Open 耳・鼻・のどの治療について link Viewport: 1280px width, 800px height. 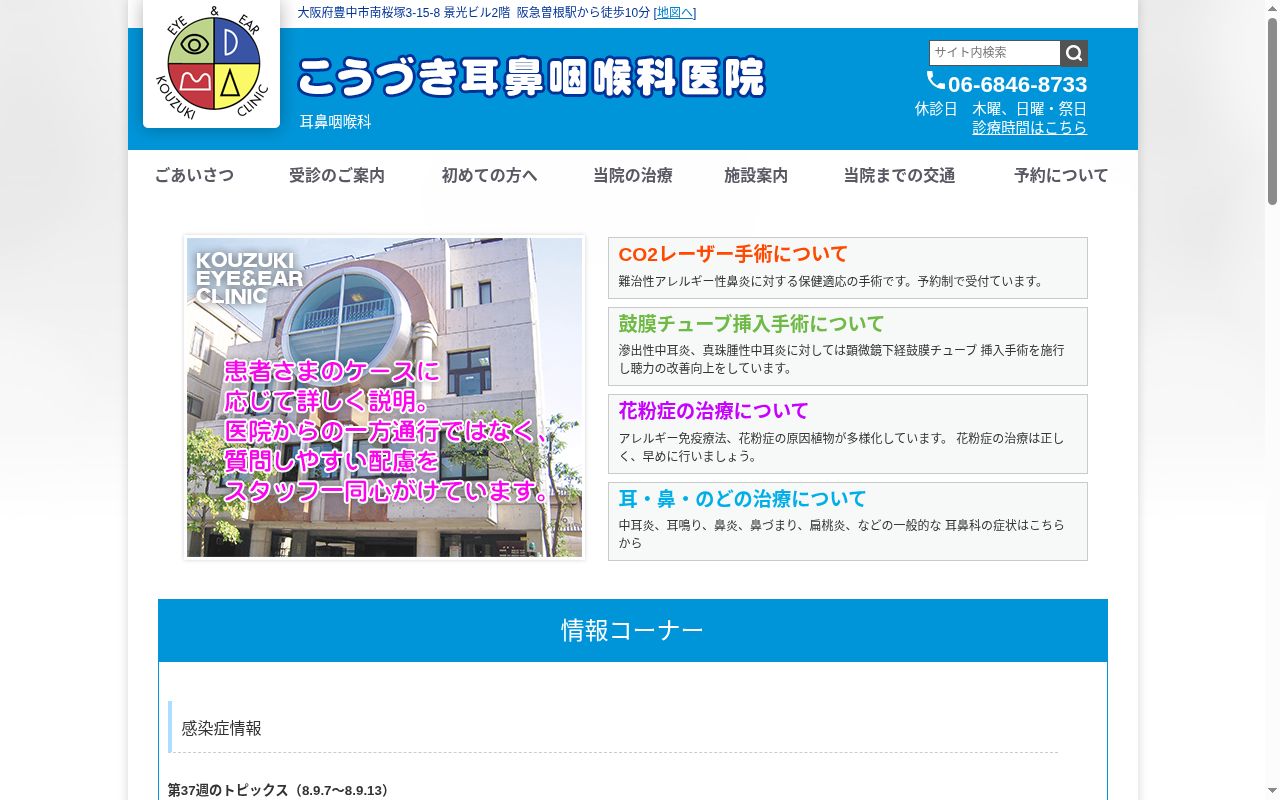coord(742,499)
